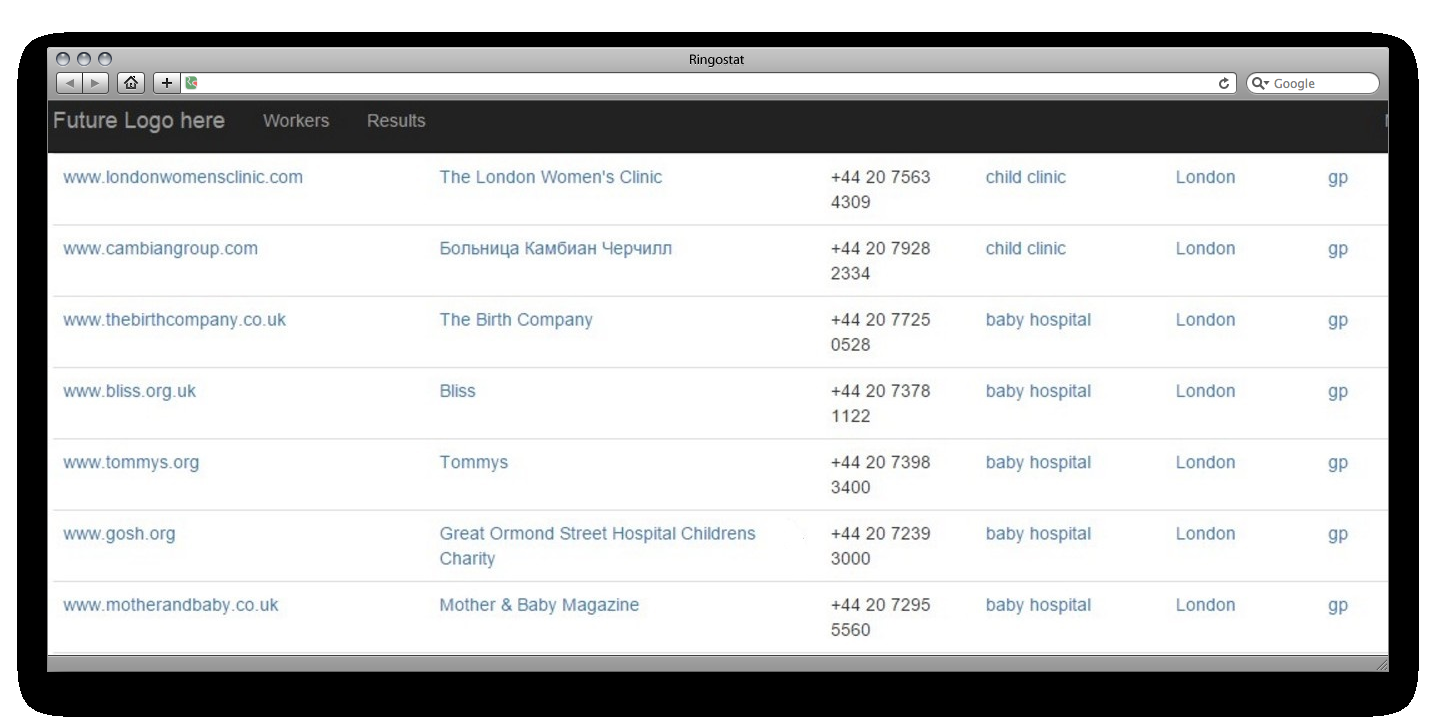Click gp in the cambiangroup row
1436x719 pixels.
click(1338, 249)
